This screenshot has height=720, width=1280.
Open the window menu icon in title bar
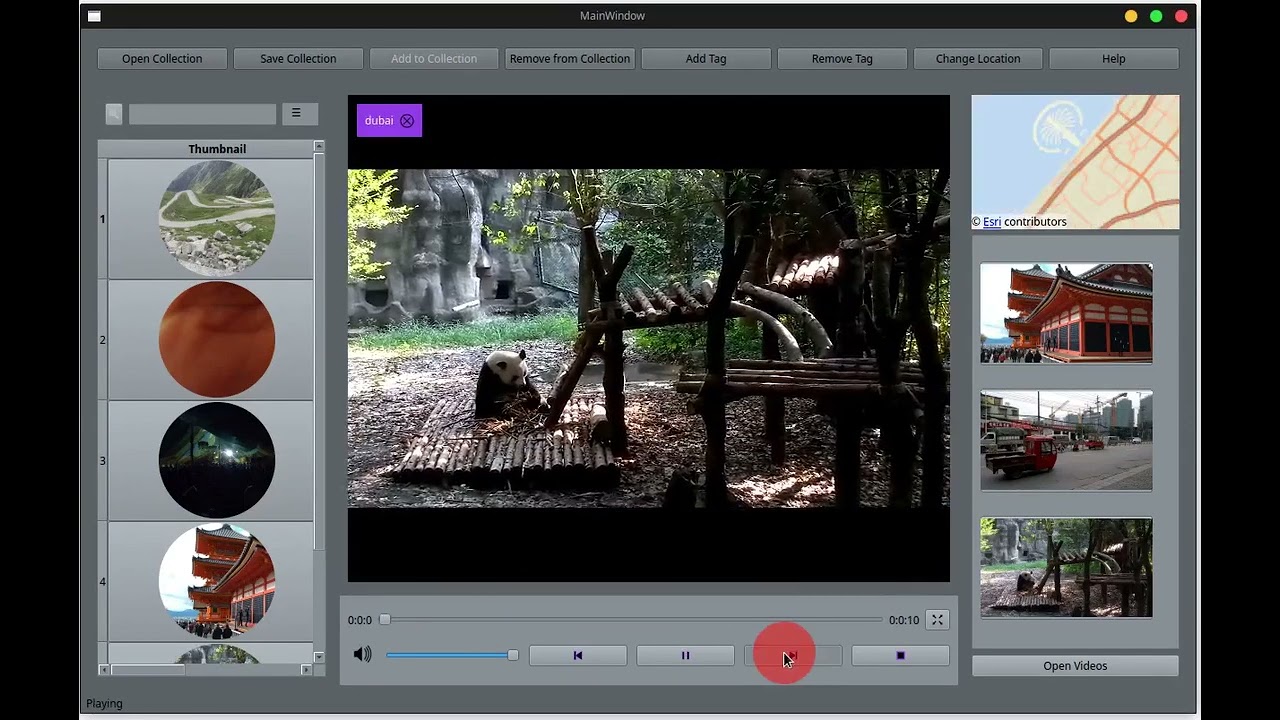coord(94,16)
